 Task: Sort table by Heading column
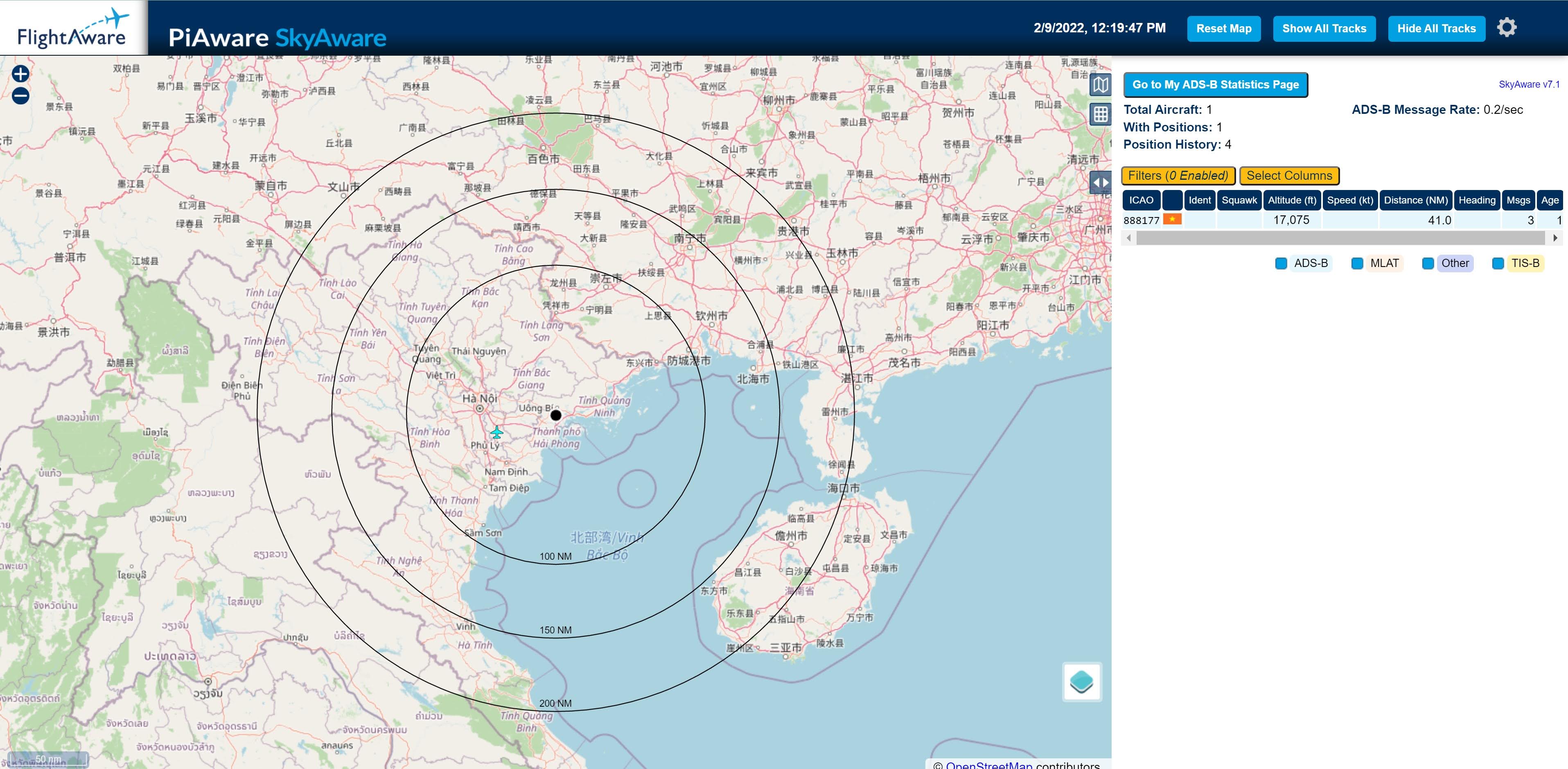(x=1476, y=200)
